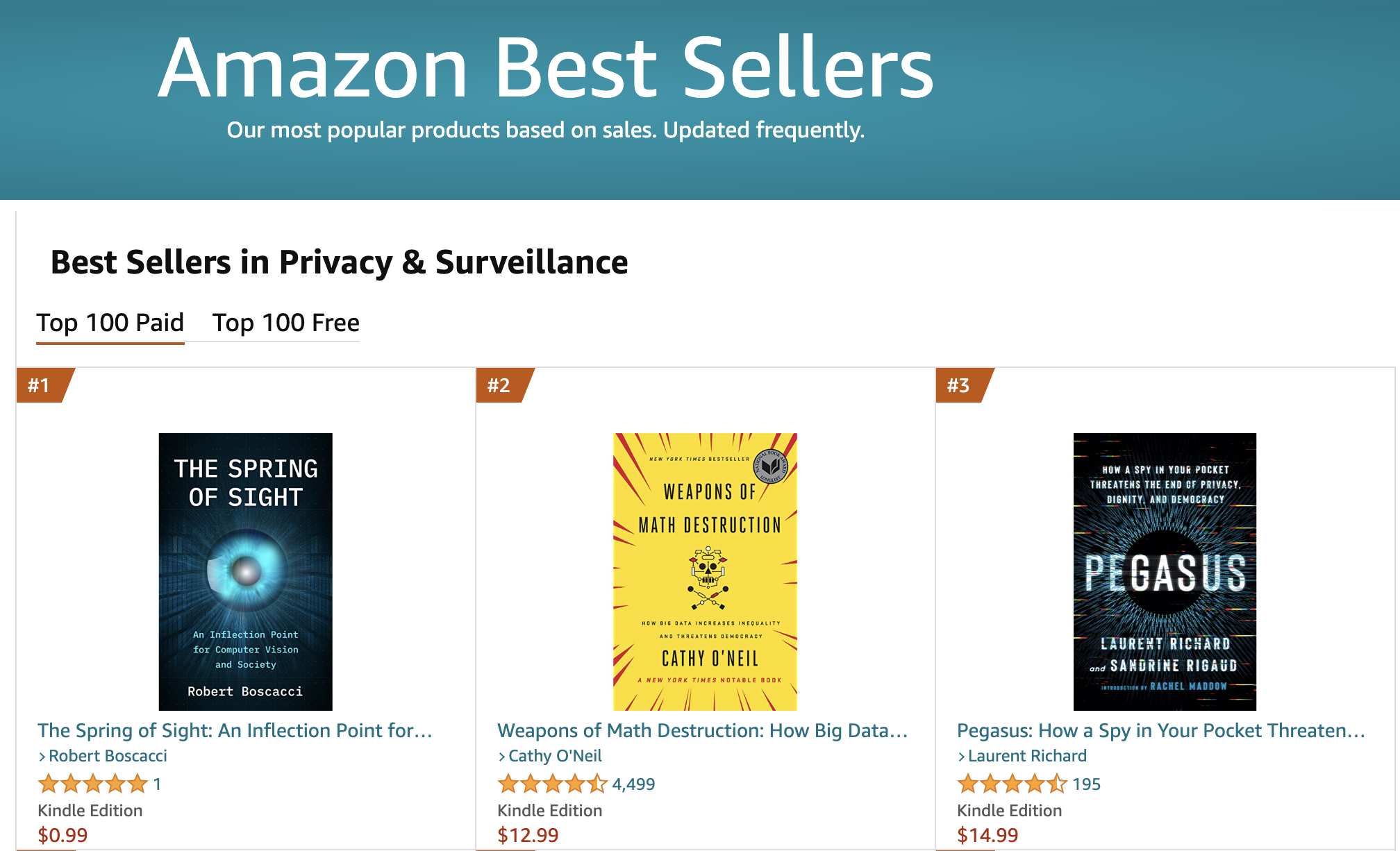
Task: Click the #2 rank badge
Action: click(503, 385)
